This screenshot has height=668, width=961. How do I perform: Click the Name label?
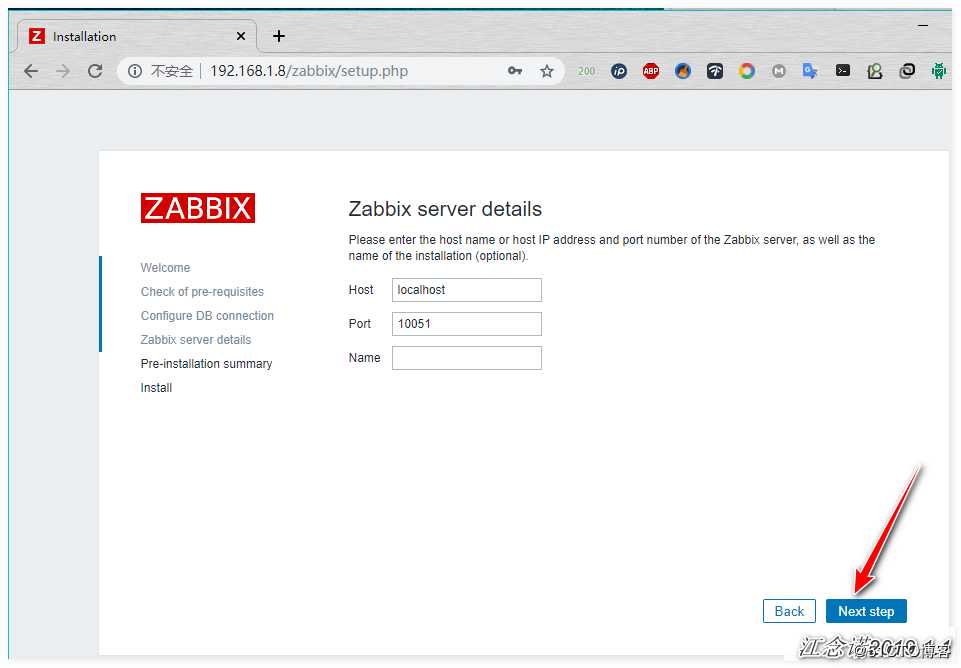365,358
